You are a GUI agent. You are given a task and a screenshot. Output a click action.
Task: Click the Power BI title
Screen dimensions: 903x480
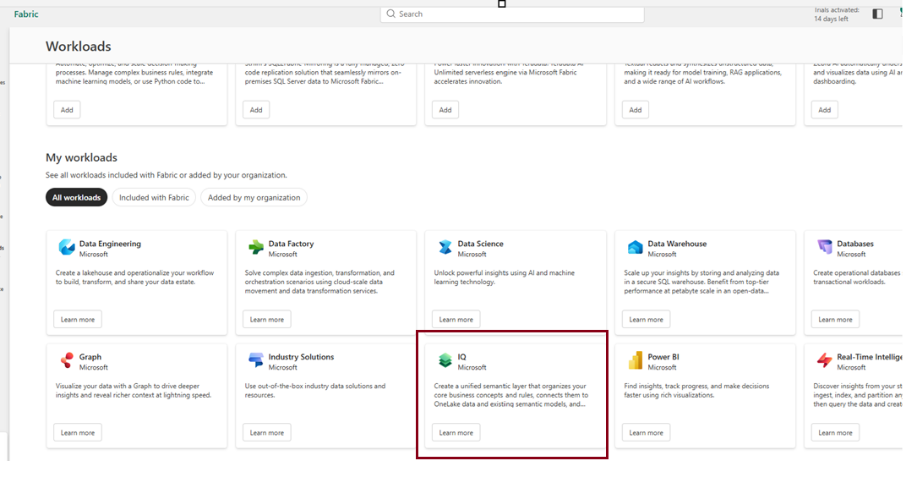coord(663,357)
